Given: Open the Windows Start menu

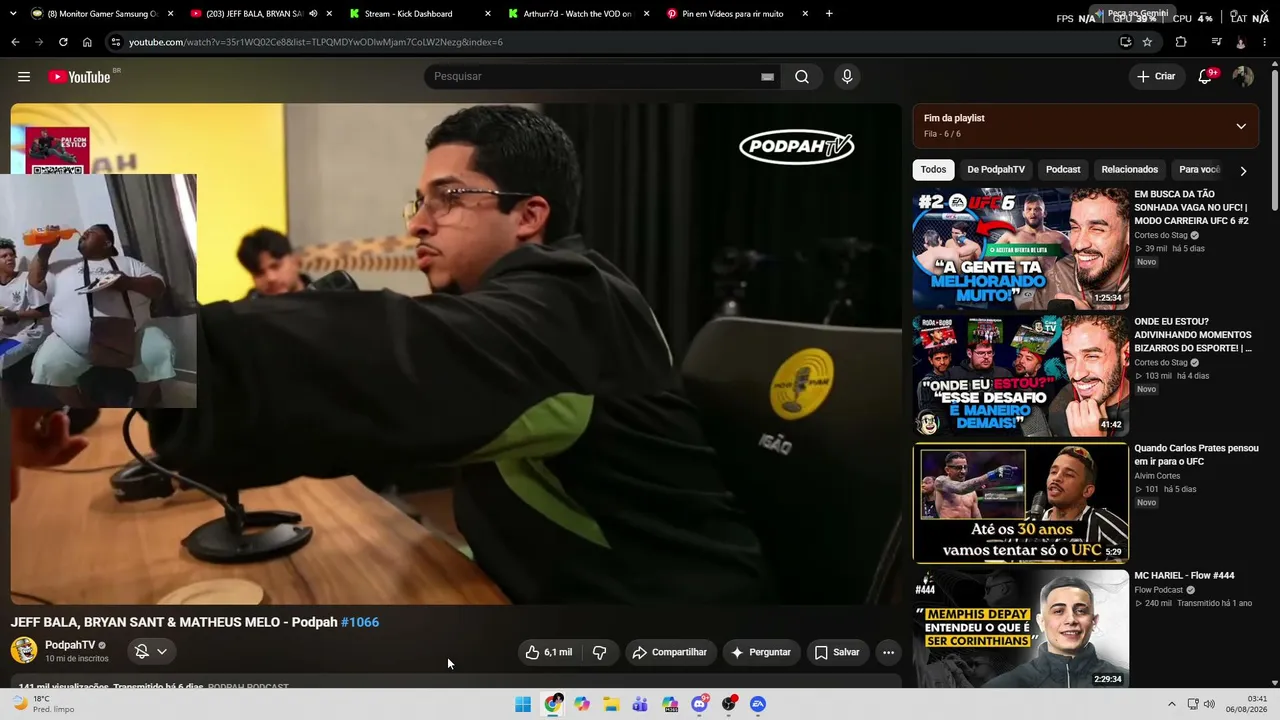Looking at the screenshot, I should coord(523,704).
